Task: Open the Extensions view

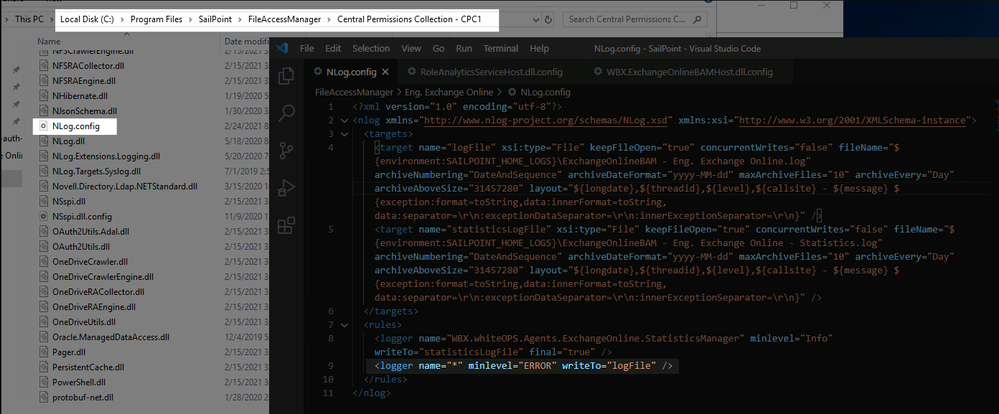Action: (x=285, y=225)
